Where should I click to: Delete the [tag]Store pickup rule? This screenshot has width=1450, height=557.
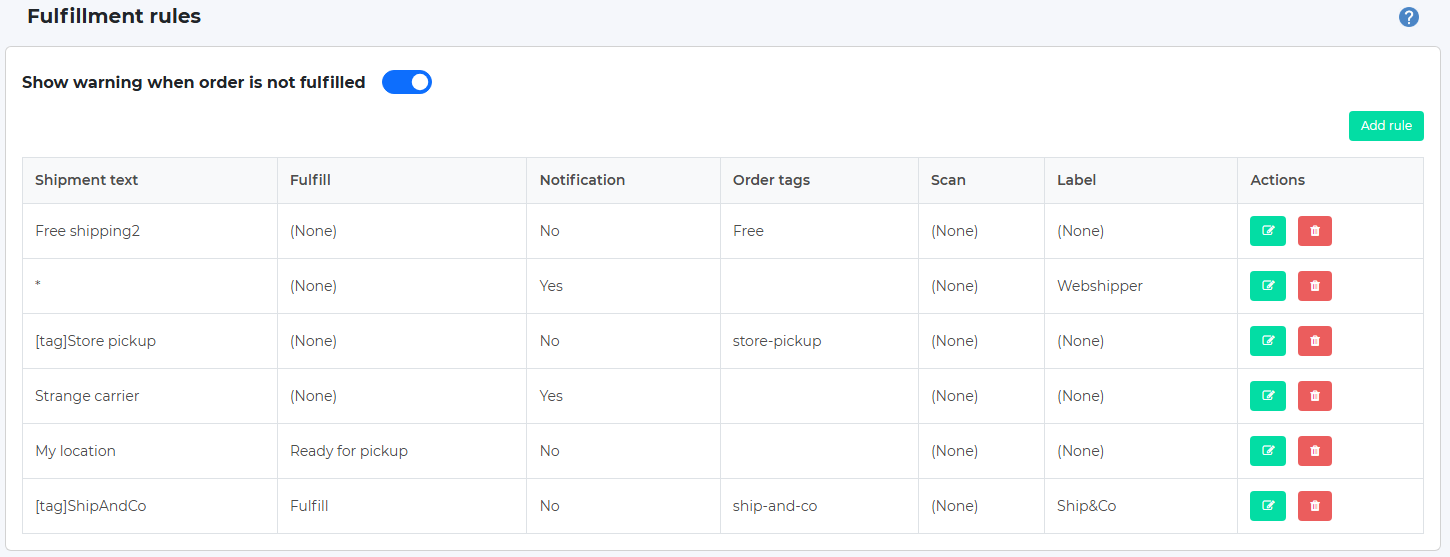coord(1314,341)
